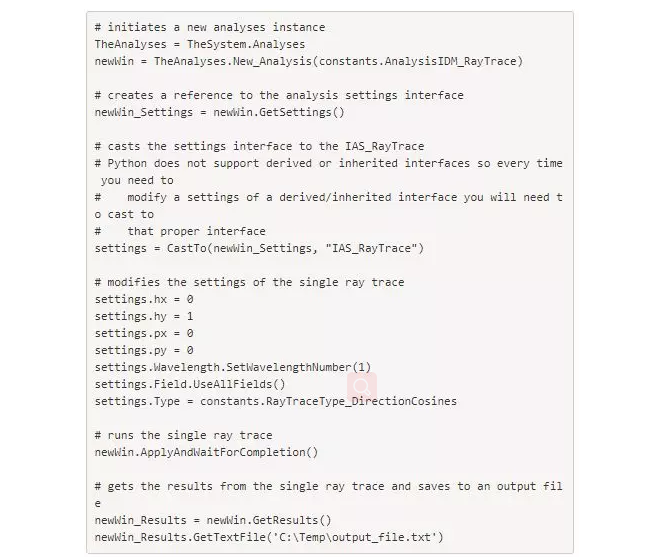Click the 'TheAnalyses = TheSystem.Analyses' code line
Viewport: 664px width, 560px height.
click(200, 44)
